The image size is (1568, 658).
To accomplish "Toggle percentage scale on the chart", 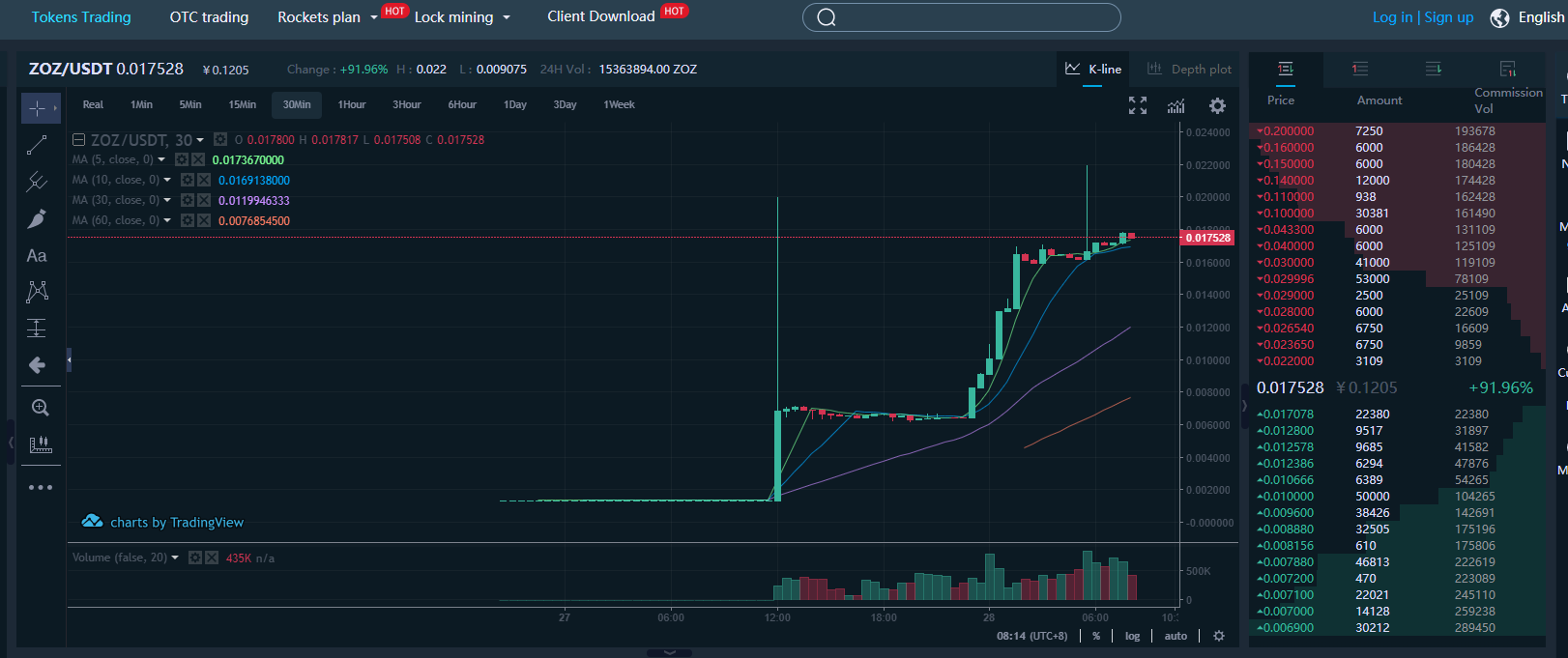I will (x=1096, y=636).
